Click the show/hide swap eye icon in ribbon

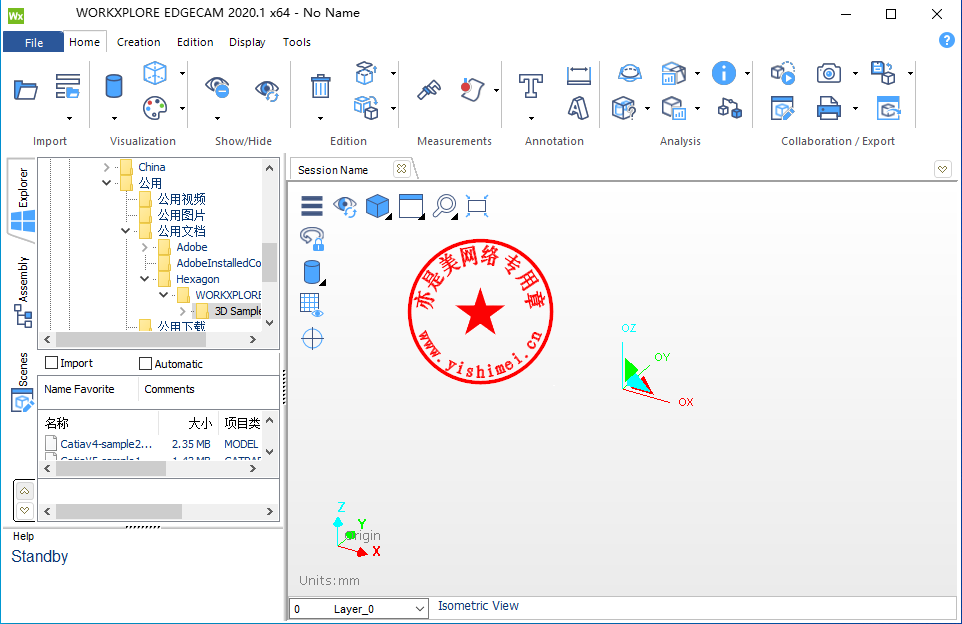(x=267, y=90)
